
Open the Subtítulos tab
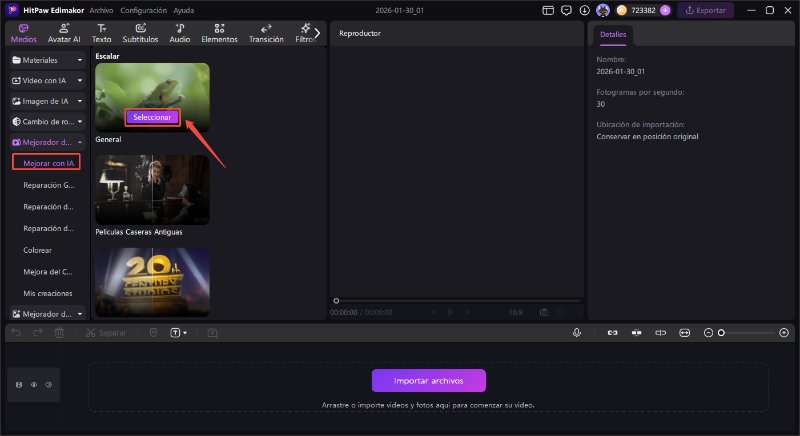(140, 33)
